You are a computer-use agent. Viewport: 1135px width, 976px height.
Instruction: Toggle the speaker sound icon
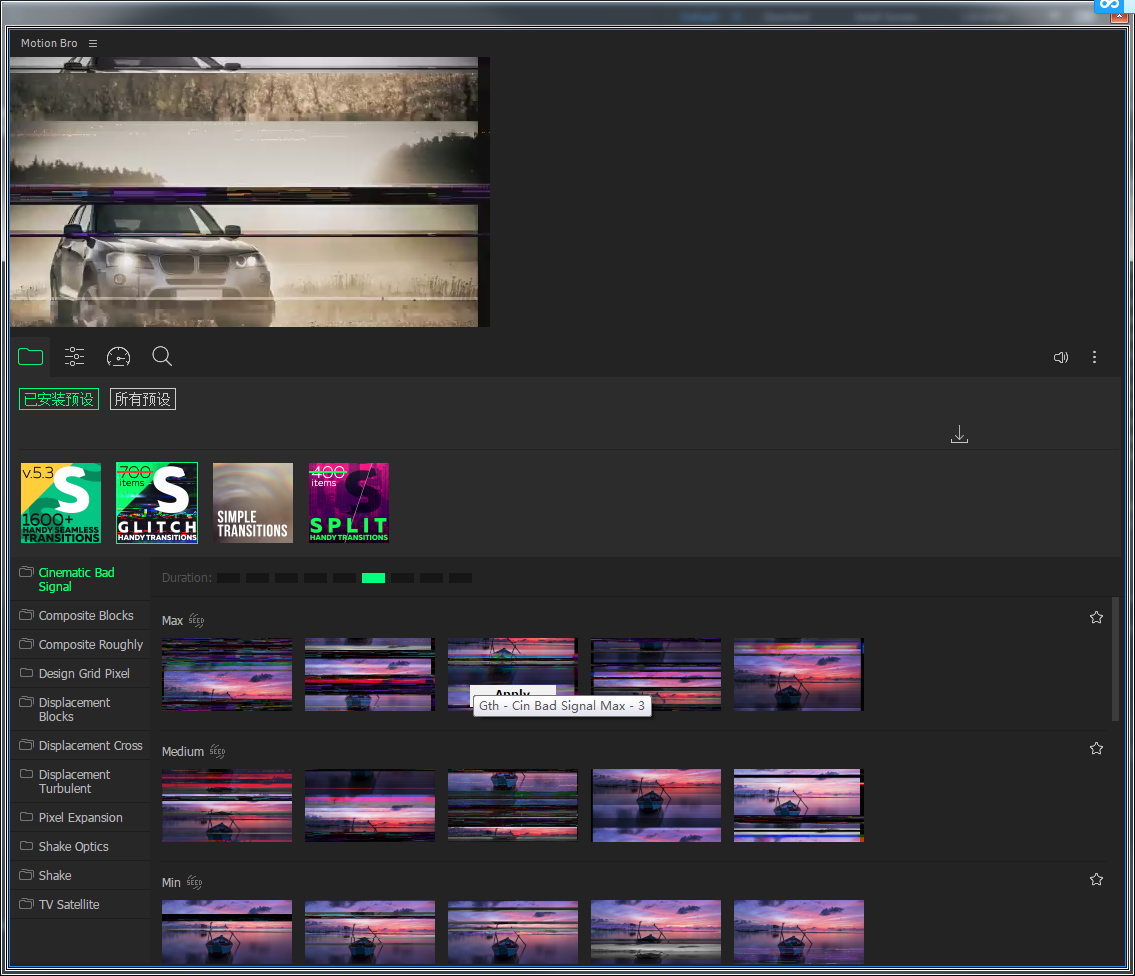pos(1061,357)
